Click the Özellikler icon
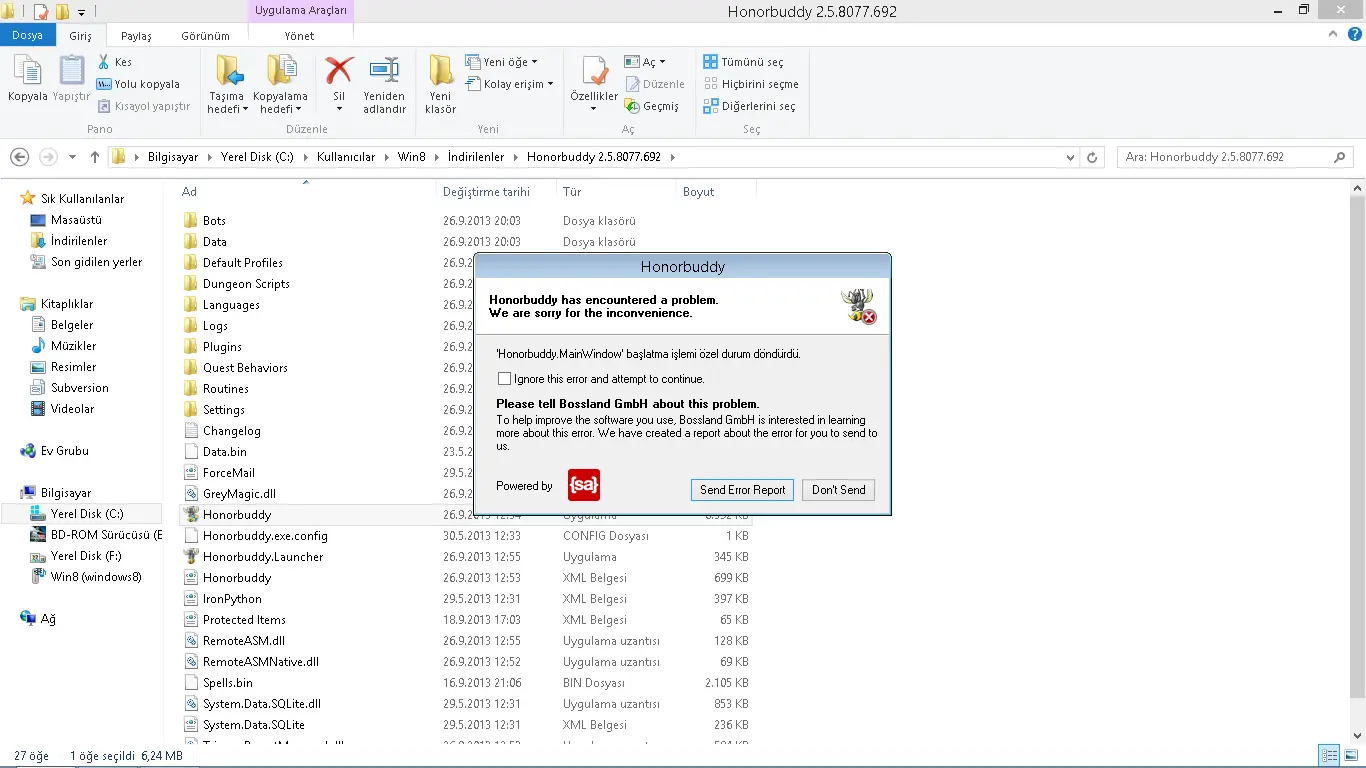Screen dimensions: 1366x768 click(x=595, y=70)
